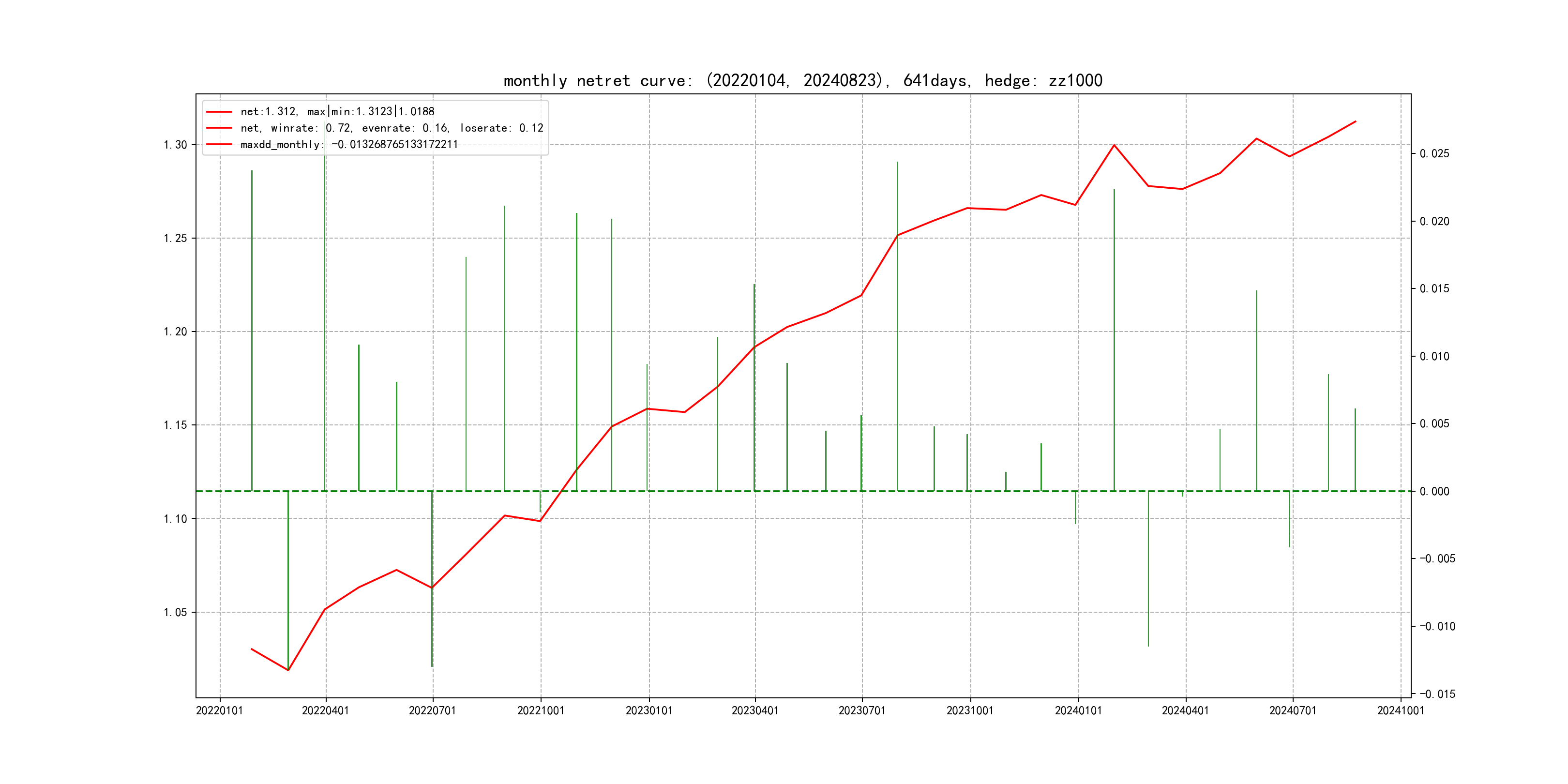Click right y-axis label -0.015

click(x=1437, y=694)
